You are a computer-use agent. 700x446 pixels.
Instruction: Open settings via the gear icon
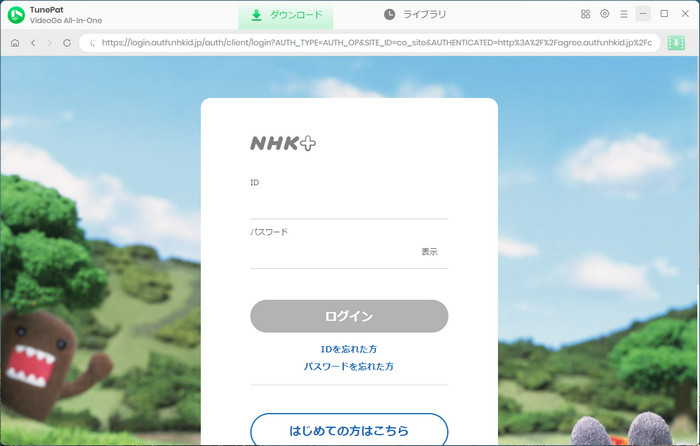pos(604,14)
